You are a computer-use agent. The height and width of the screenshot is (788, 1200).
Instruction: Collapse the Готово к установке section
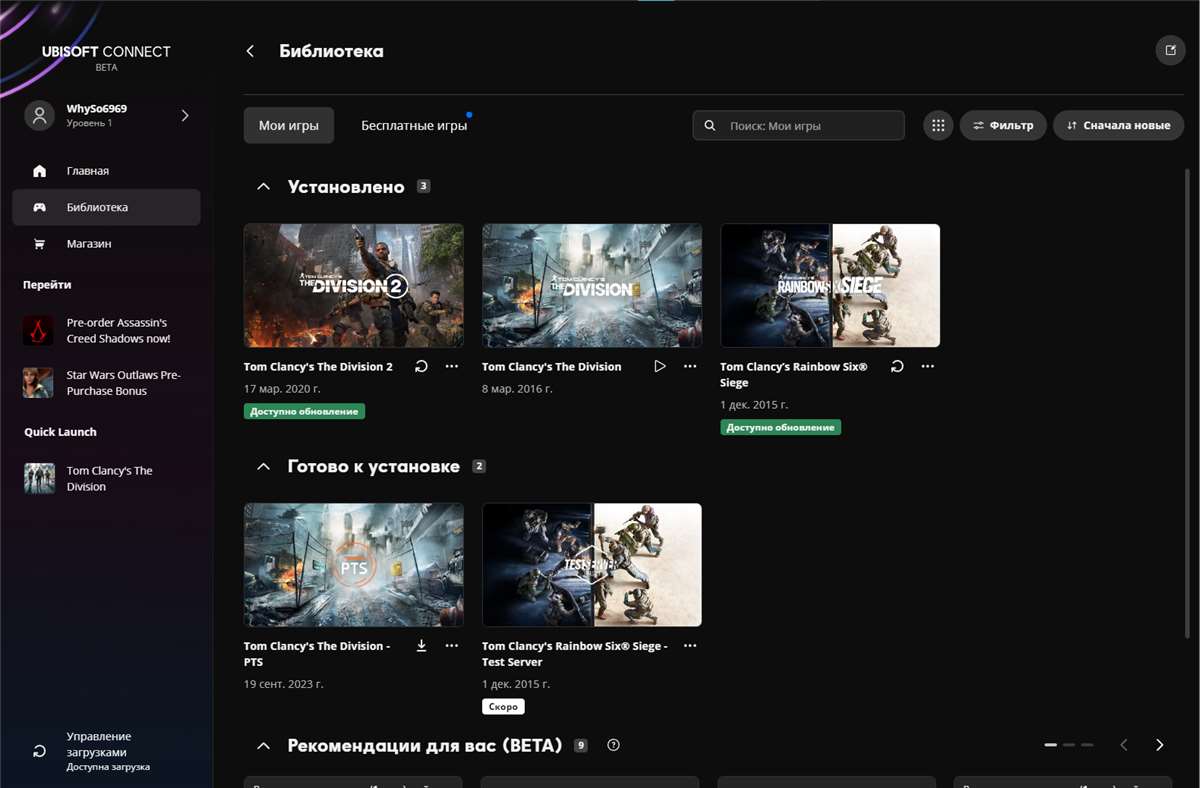tap(263, 466)
